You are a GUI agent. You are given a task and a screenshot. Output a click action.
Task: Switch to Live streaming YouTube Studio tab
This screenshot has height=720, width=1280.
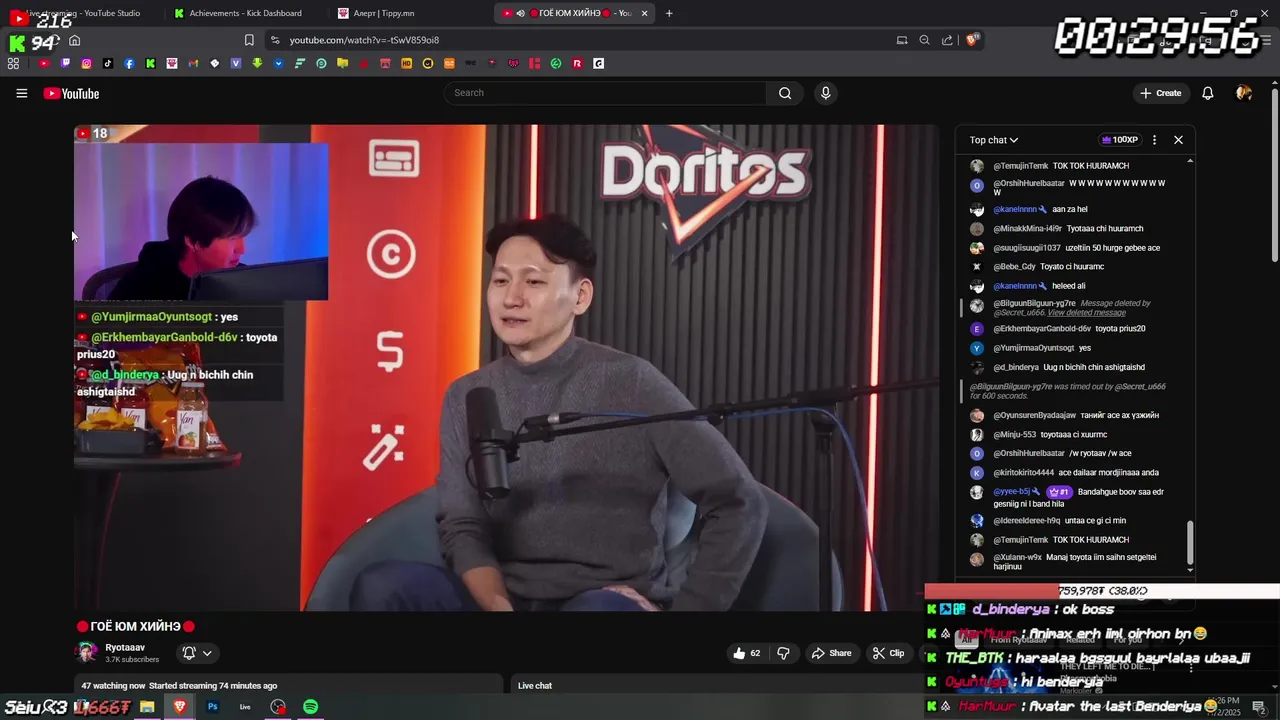[82, 13]
